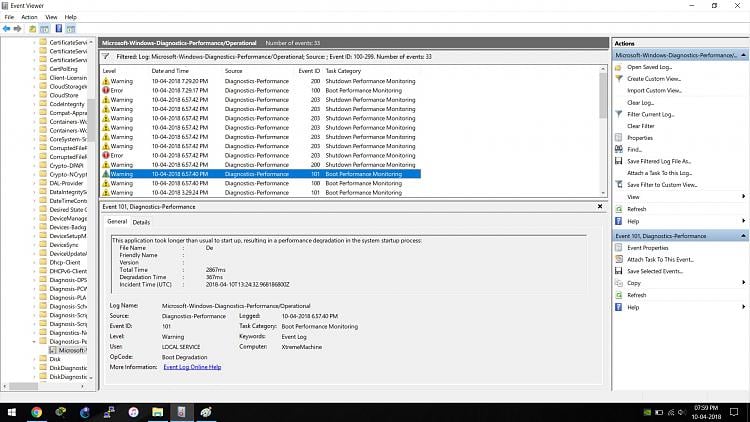This screenshot has width=750, height=422.
Task: Switch to the Details tab
Action: click(x=141, y=222)
